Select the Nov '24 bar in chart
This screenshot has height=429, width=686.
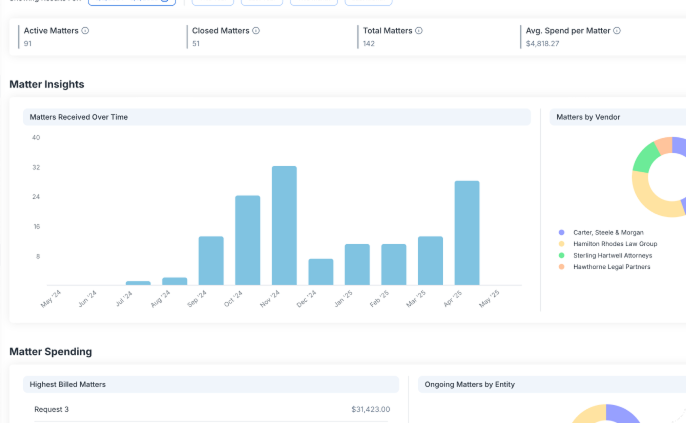pos(284,226)
